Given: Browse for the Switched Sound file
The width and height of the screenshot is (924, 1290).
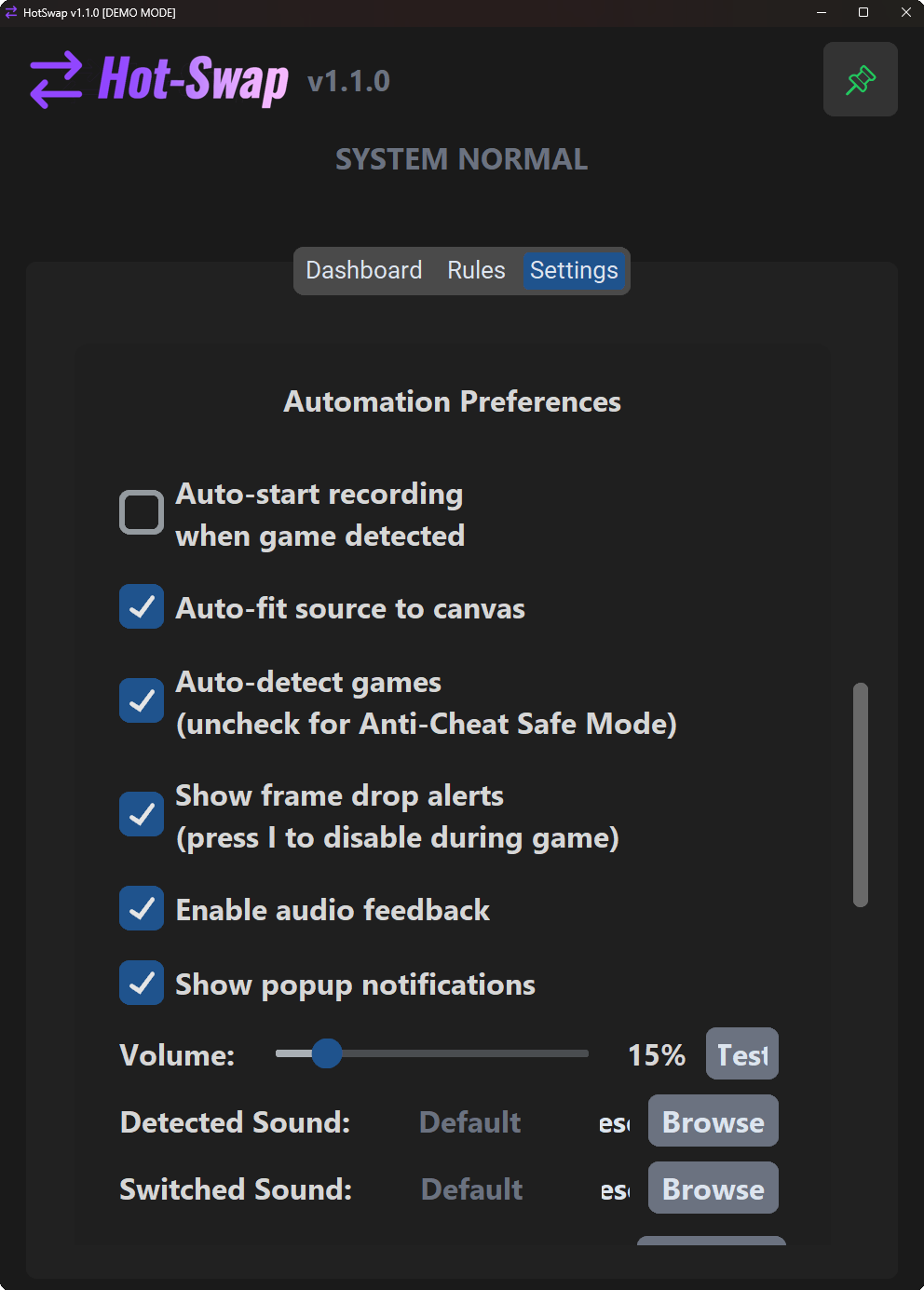Looking at the screenshot, I should (x=713, y=1188).
